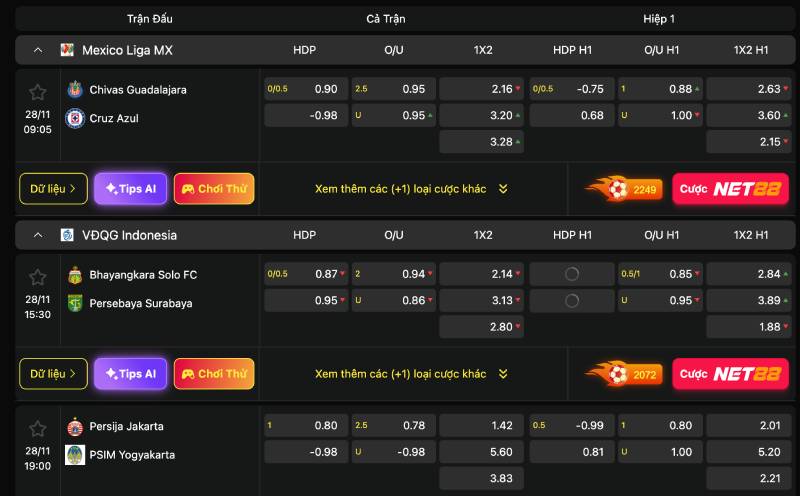Click the Chivas Guadalajara team logo
This screenshot has height=496, width=800.
coord(74,89)
